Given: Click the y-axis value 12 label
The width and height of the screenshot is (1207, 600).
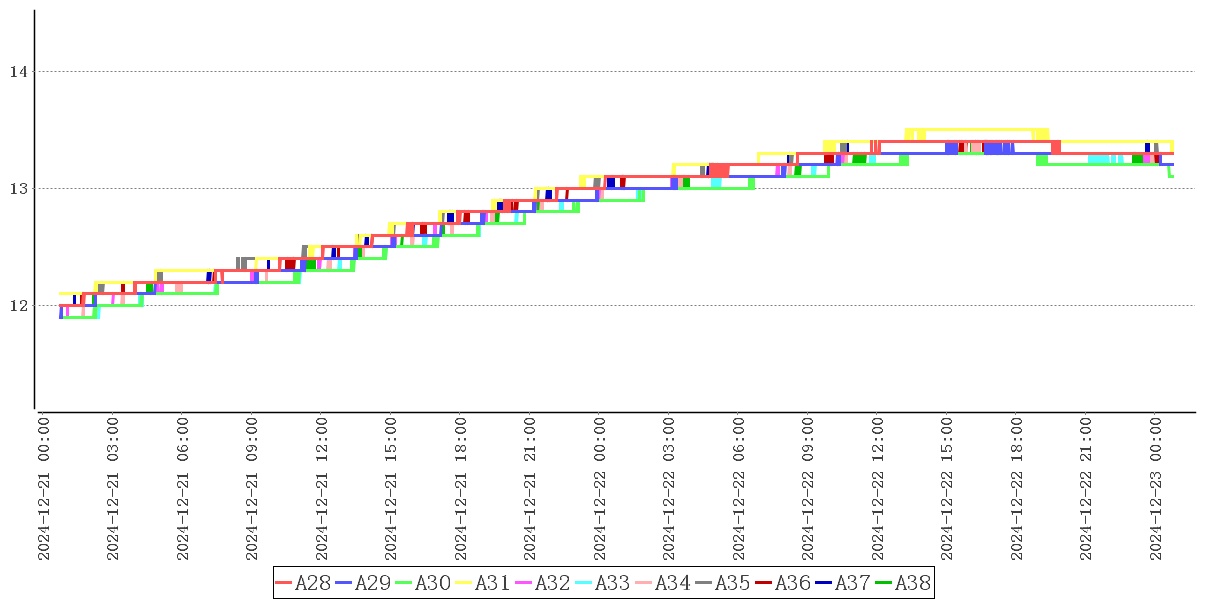Looking at the screenshot, I should (x=17, y=306).
